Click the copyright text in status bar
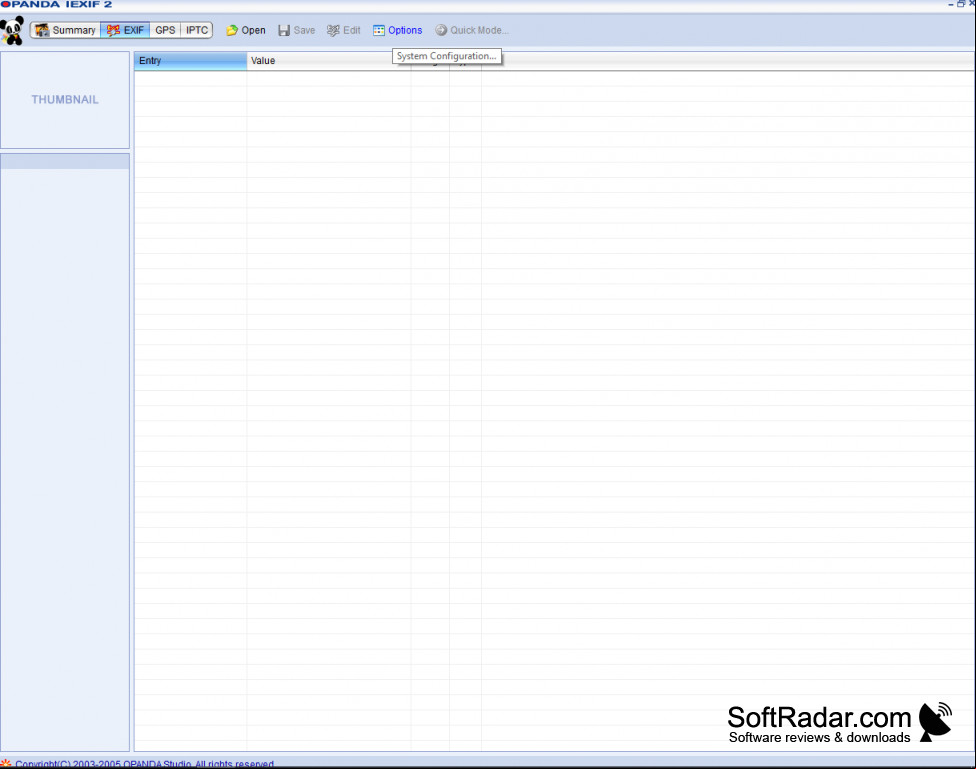Viewport: 976px width, 769px height. 144,763
